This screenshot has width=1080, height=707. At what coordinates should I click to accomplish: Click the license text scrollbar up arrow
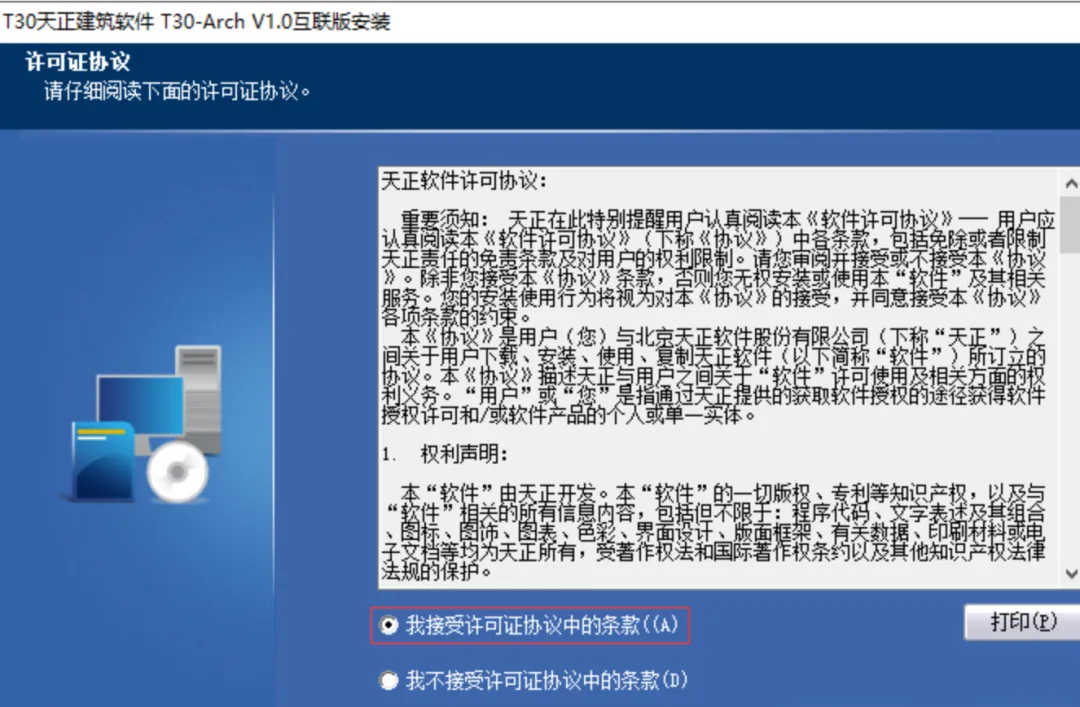click(1070, 183)
